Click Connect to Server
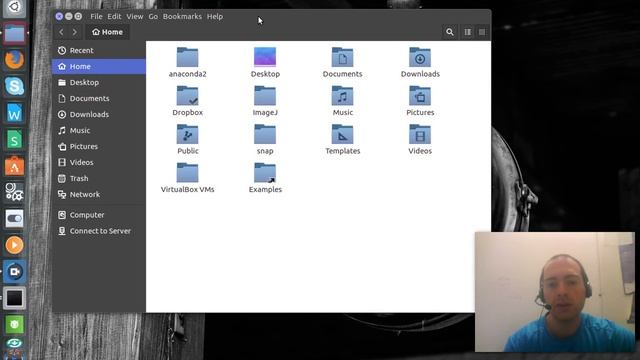 click(99, 231)
